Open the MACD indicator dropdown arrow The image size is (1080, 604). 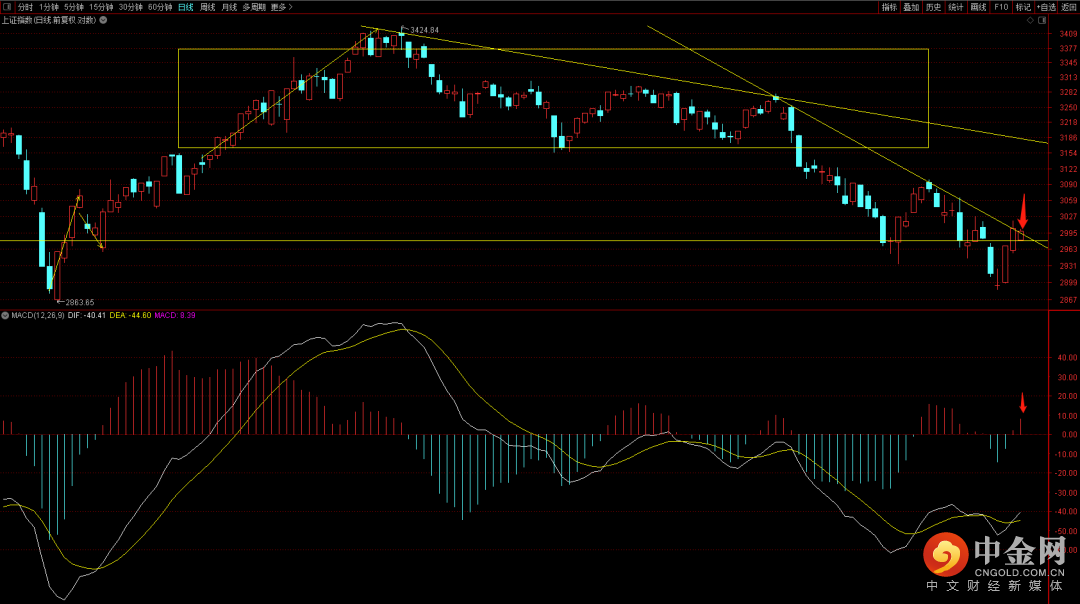(x=5, y=315)
